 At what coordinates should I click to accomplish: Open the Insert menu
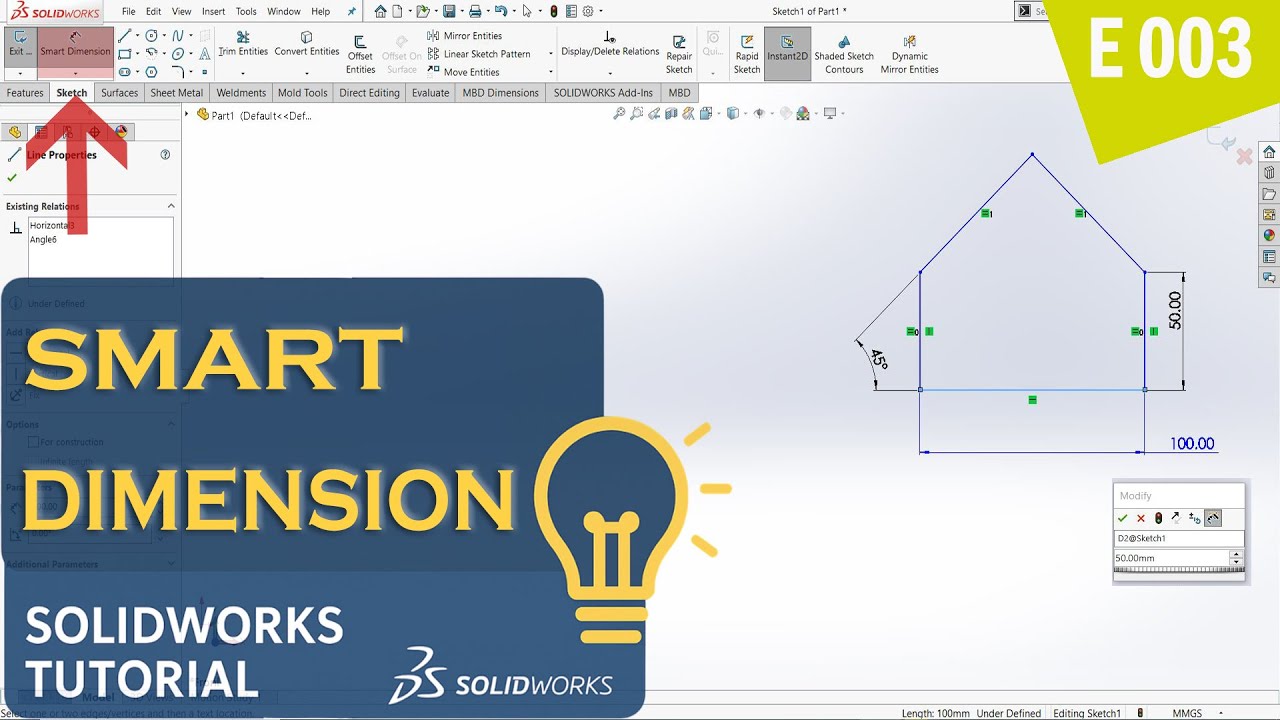click(x=213, y=11)
